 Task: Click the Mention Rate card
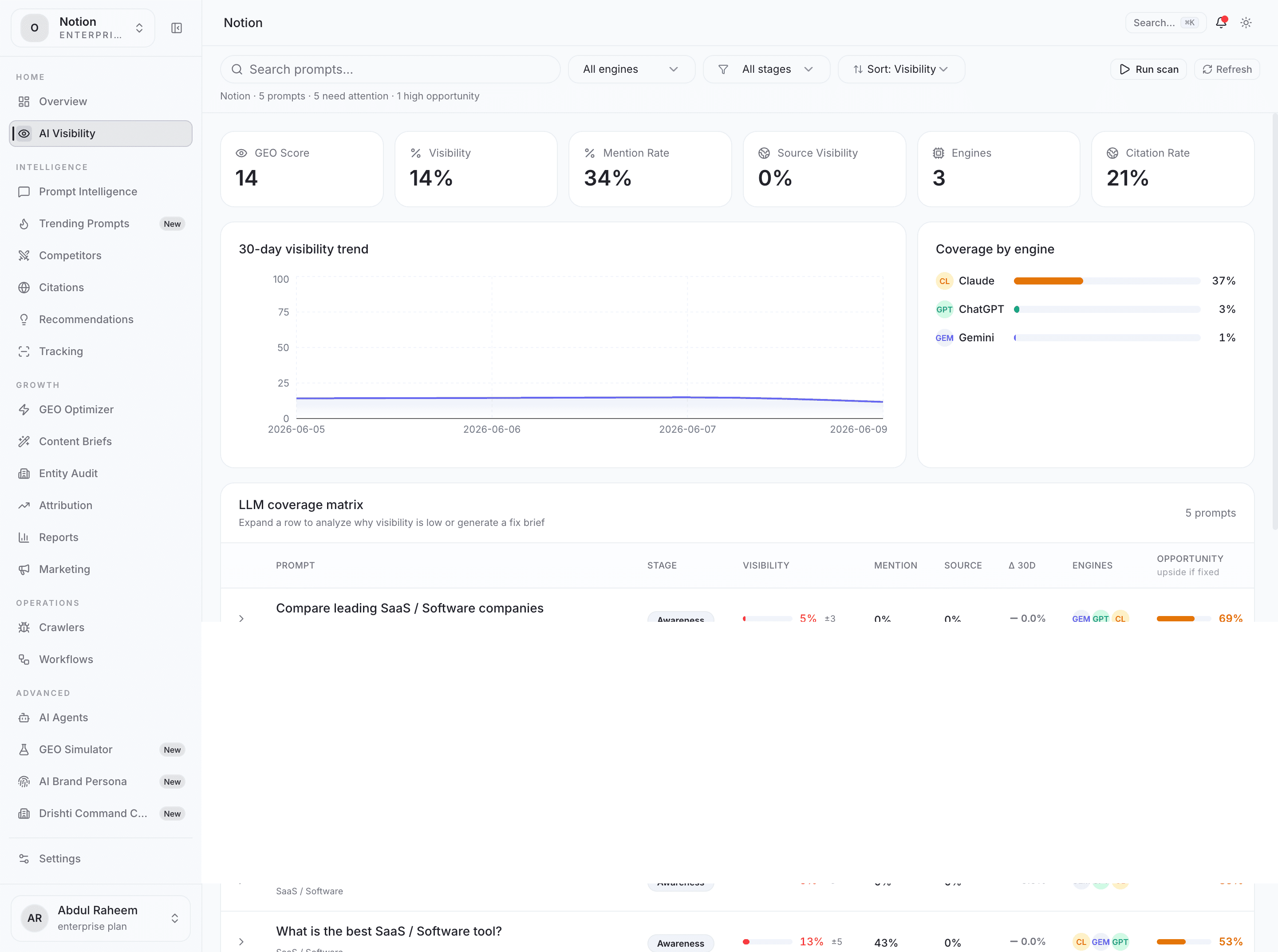click(650, 169)
